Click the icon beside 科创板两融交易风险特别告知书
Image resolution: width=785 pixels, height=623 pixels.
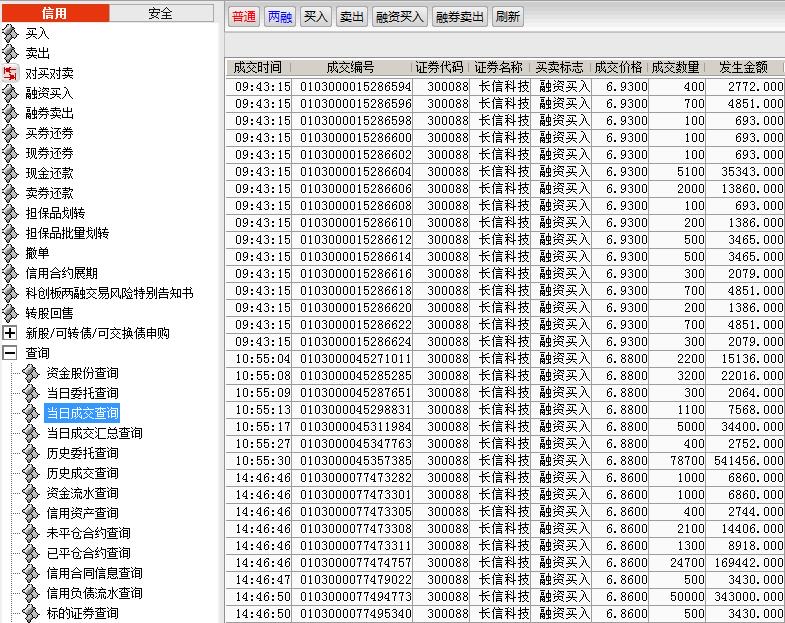pyautogui.click(x=10, y=293)
